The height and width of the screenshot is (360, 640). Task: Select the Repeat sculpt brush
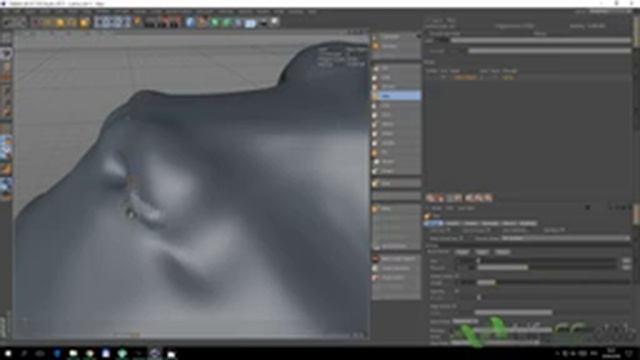[x=396, y=162]
